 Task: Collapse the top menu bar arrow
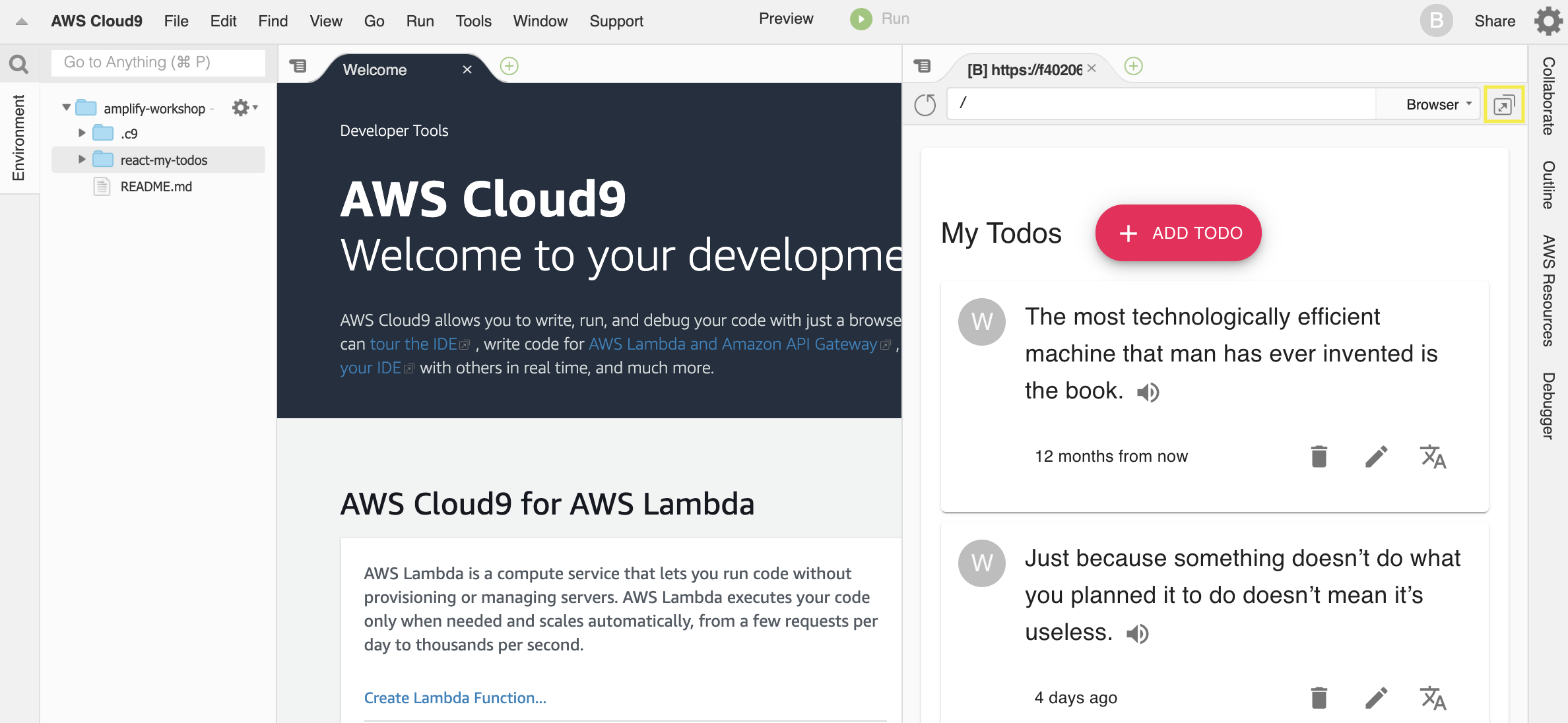click(x=21, y=21)
